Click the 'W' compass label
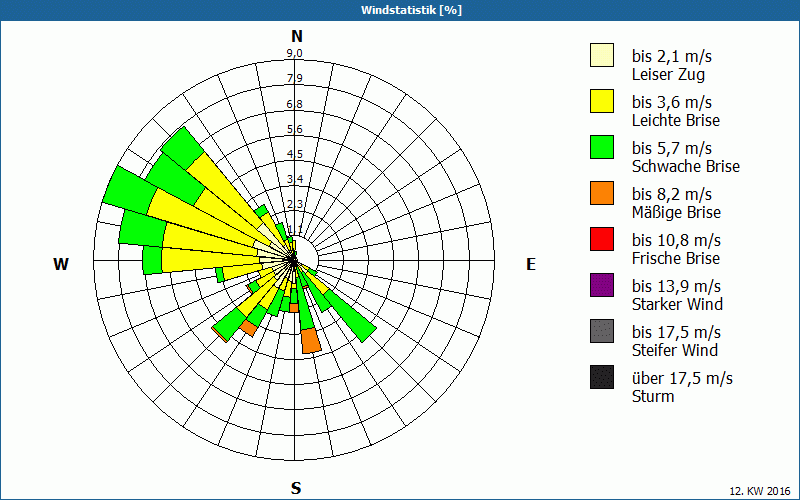800x500 pixels. click(61, 264)
